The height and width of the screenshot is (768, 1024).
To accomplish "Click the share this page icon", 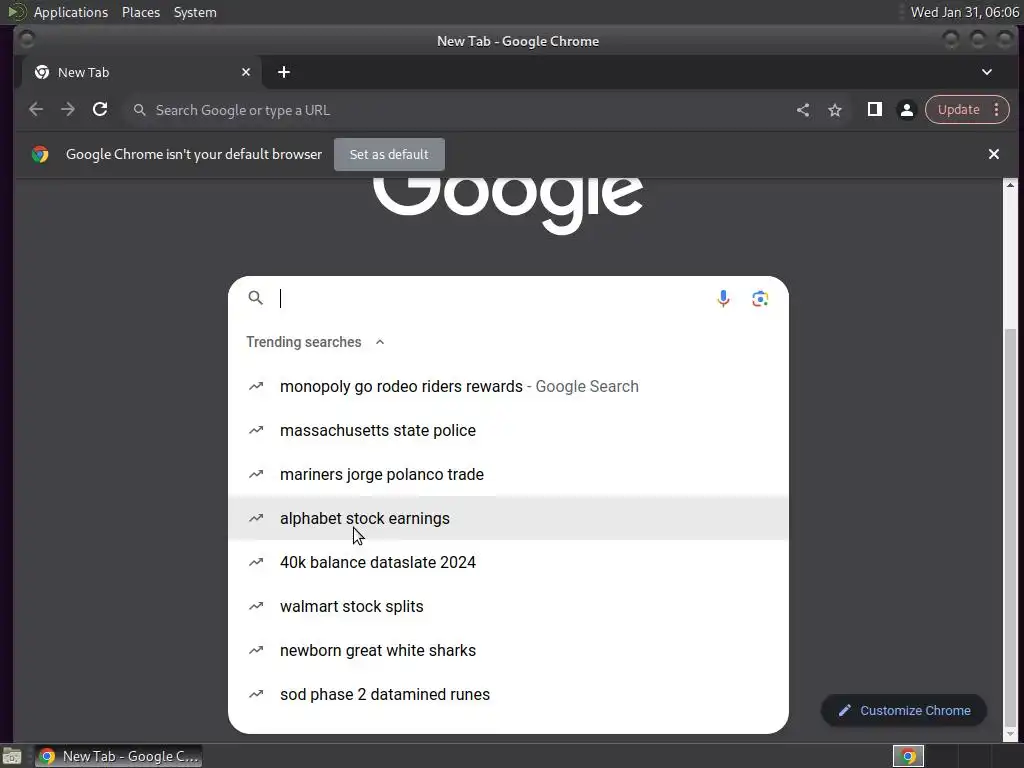I will pyautogui.click(x=803, y=110).
